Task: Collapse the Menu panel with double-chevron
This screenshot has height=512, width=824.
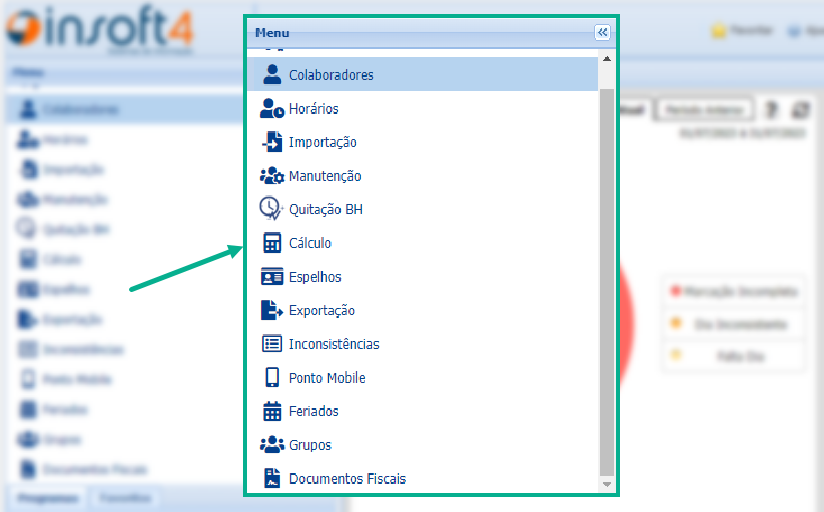Action: coord(602,32)
